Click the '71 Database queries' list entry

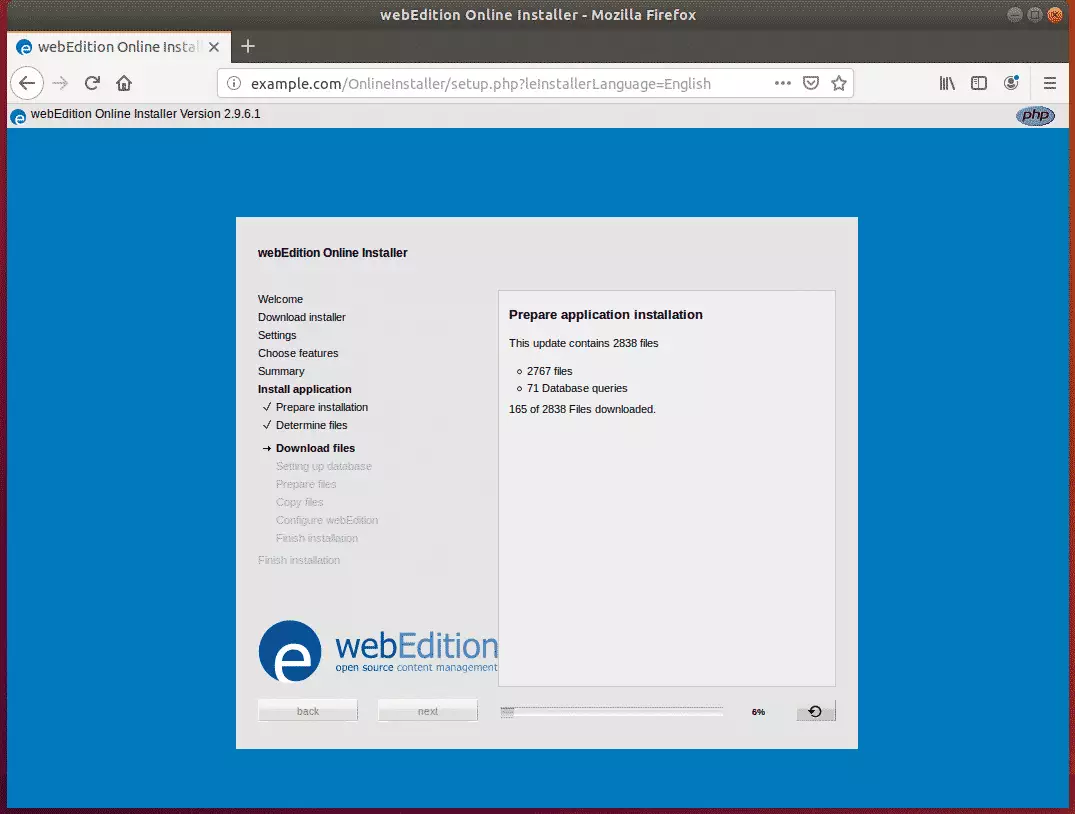point(577,388)
